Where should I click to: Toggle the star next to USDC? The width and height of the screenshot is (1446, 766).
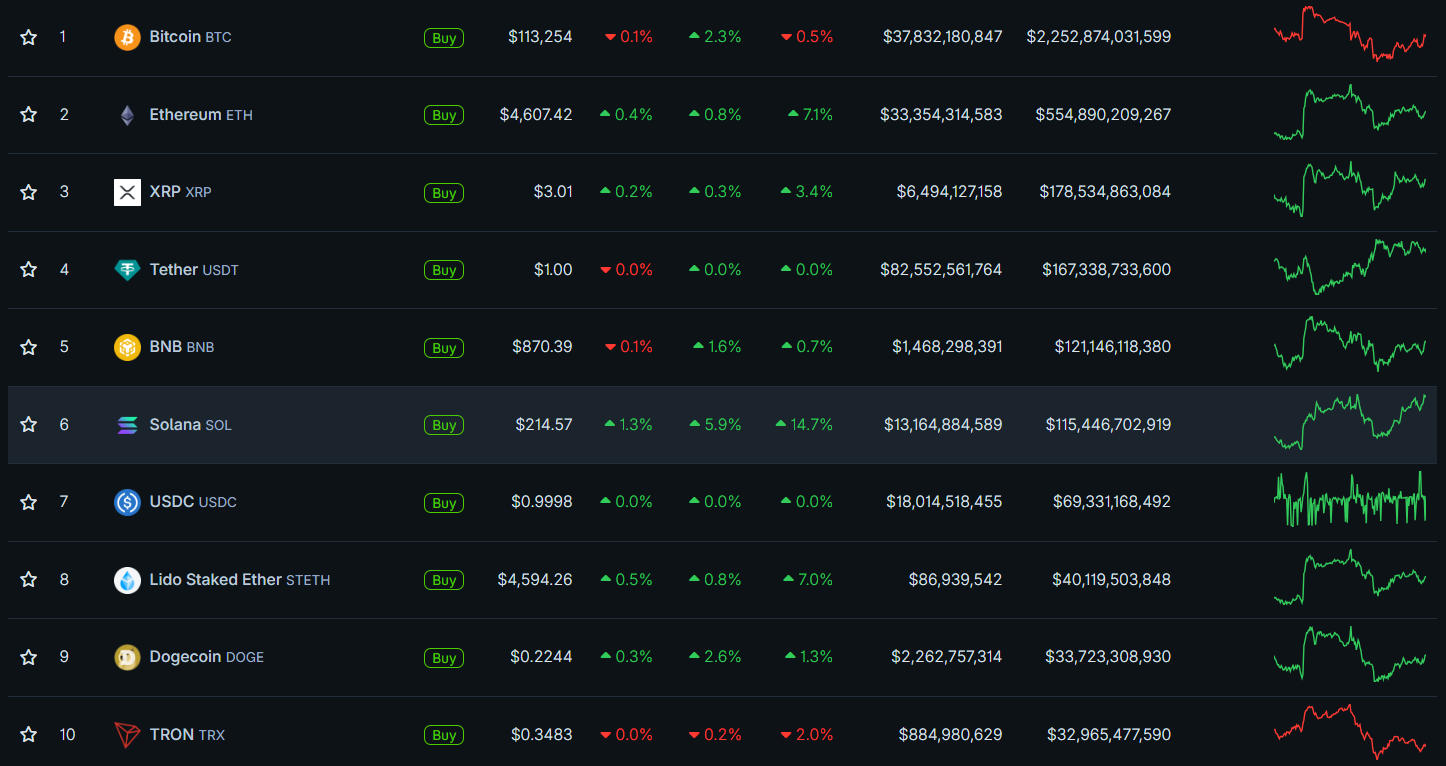pos(29,502)
